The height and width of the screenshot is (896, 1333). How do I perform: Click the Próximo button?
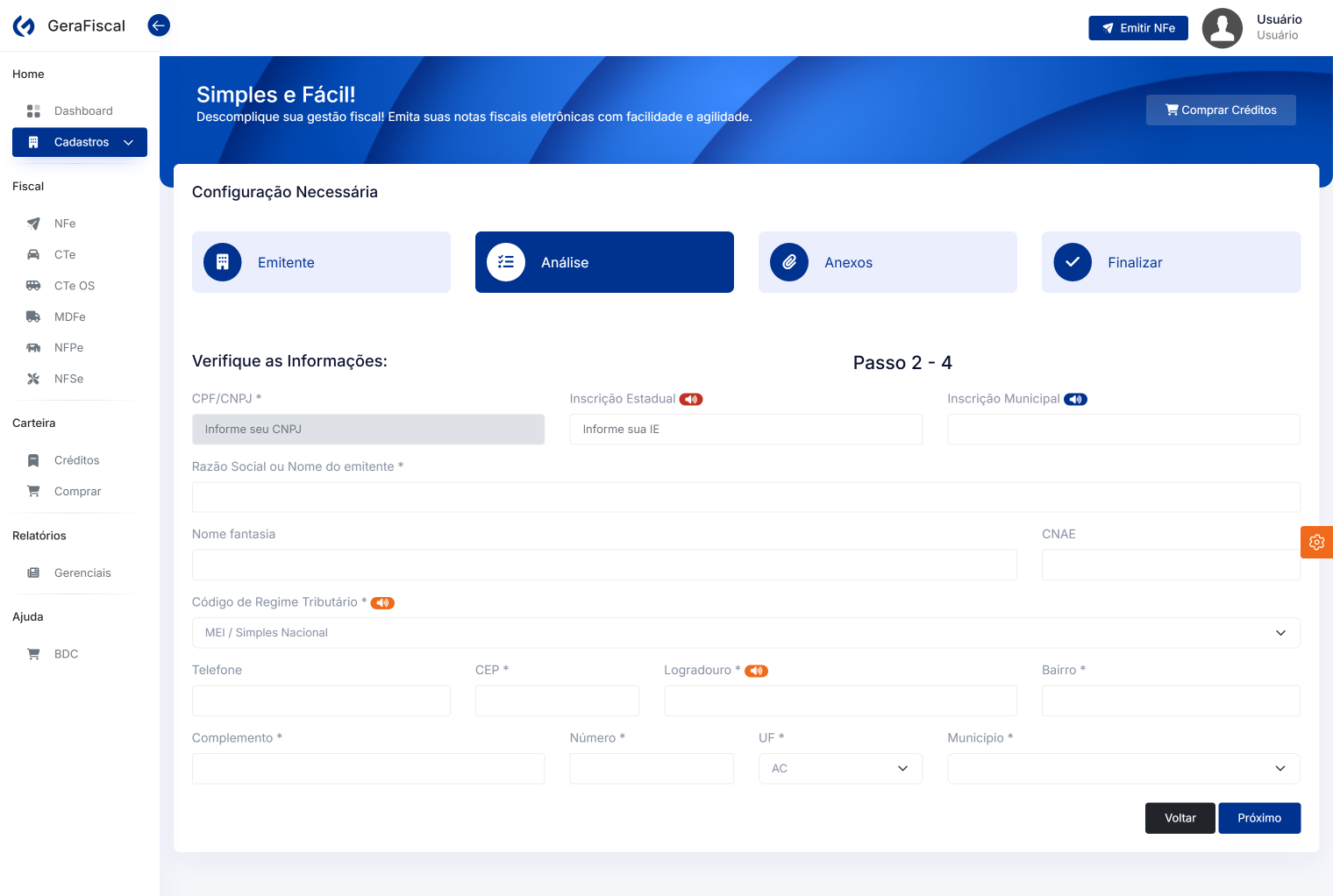[1259, 818]
